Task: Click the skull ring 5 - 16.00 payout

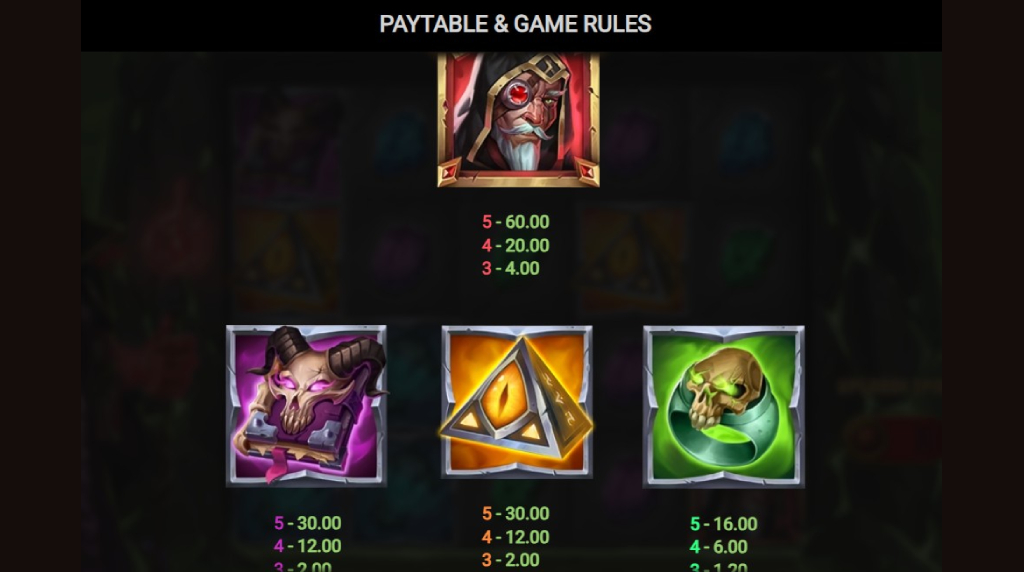Action: click(724, 524)
